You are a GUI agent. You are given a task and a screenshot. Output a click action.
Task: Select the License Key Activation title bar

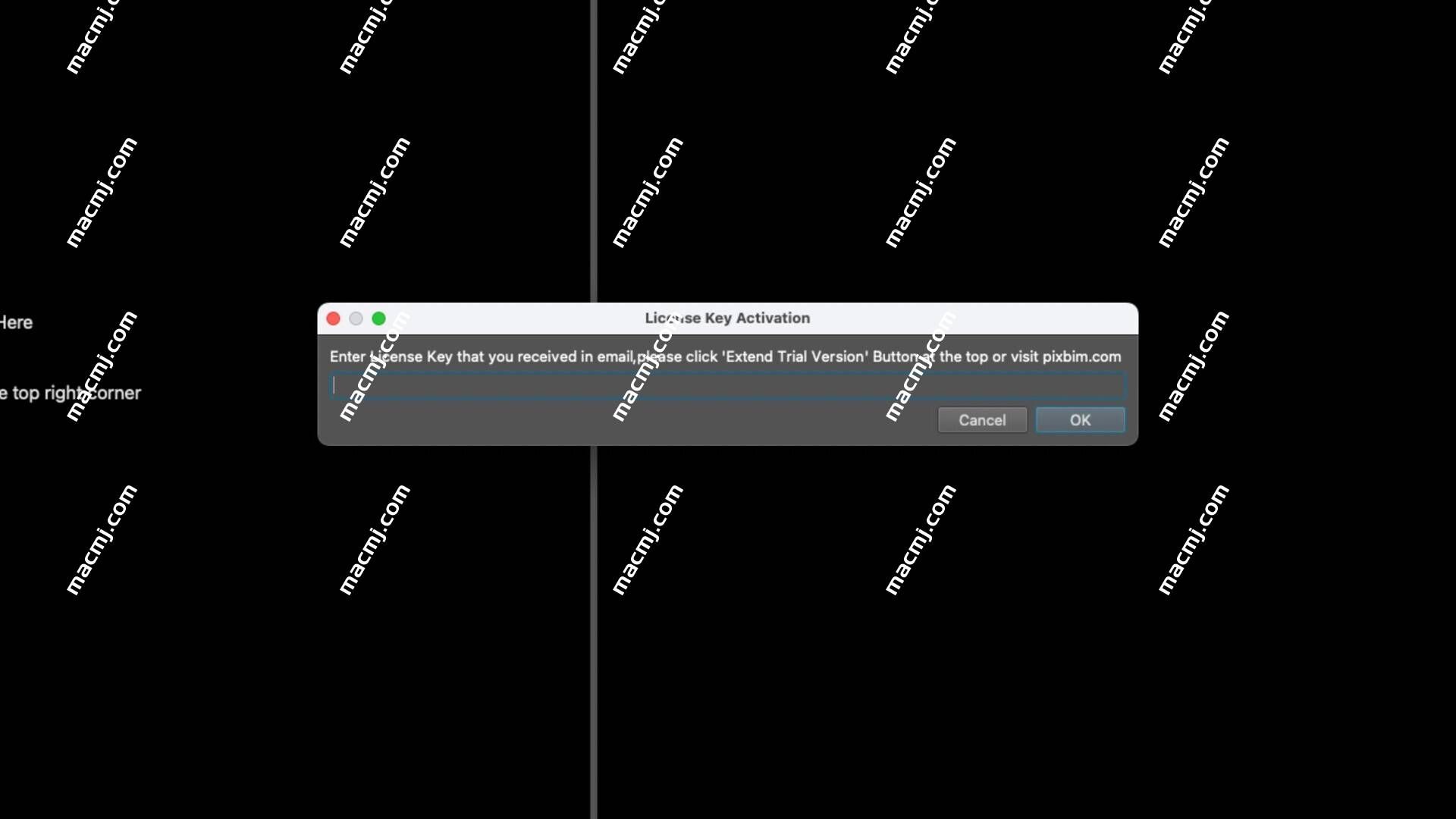point(727,318)
